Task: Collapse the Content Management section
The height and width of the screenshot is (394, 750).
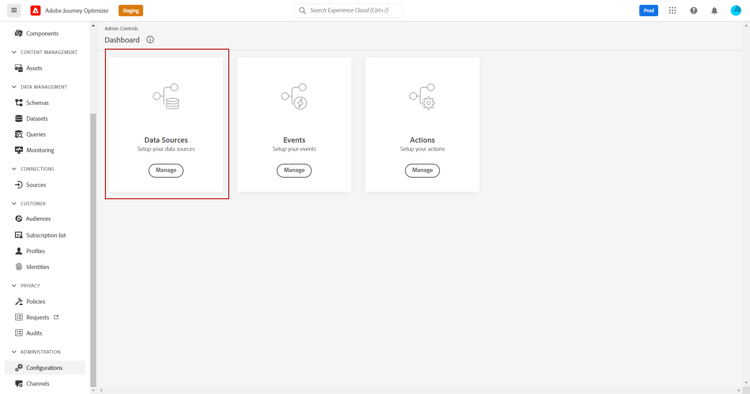Action: 14,52
